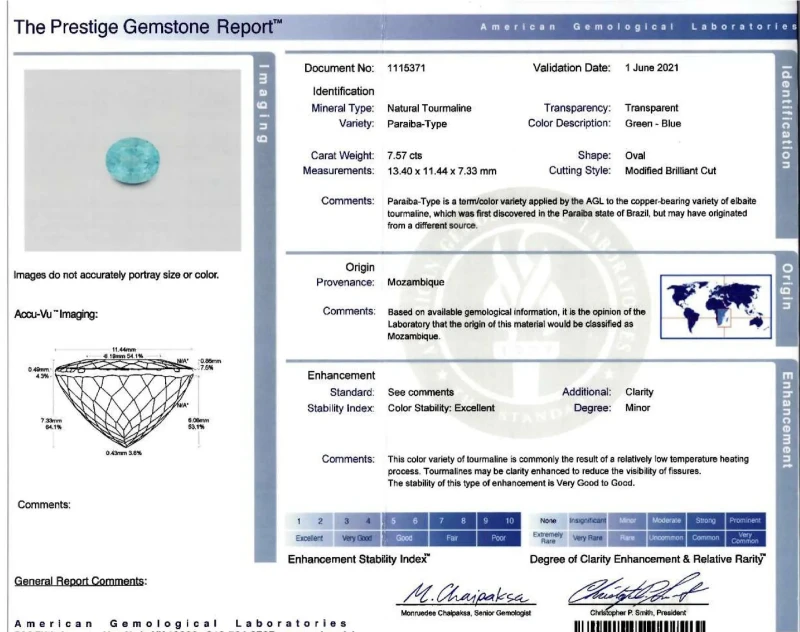Click the world map origin image

point(716,307)
